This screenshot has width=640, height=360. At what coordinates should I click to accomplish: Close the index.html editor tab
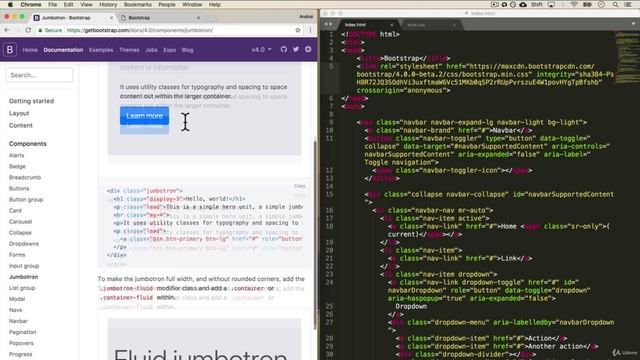(391, 25)
